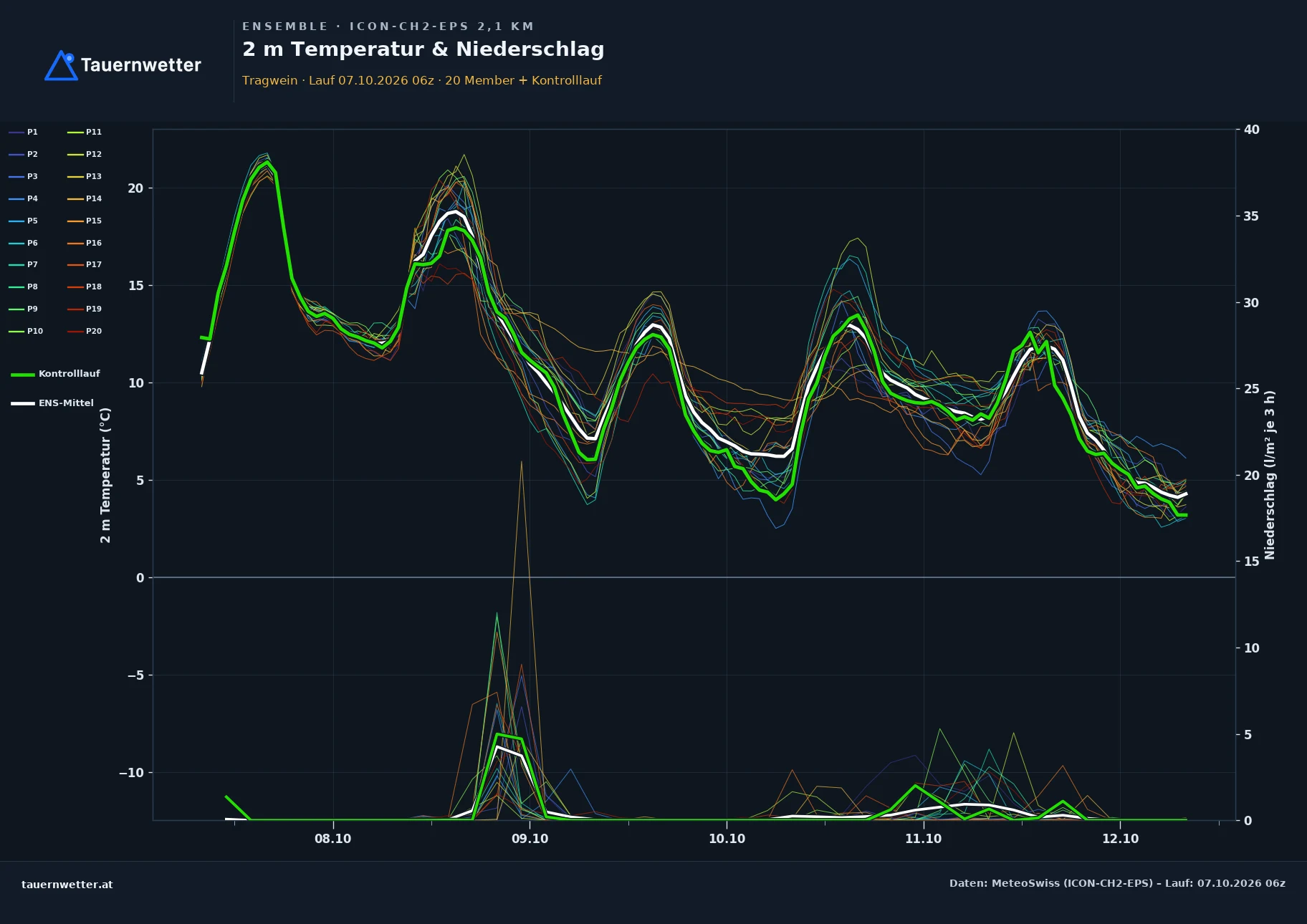Click the 09.10 date tick label
Image resolution: width=1307 pixels, height=924 pixels.
click(530, 839)
